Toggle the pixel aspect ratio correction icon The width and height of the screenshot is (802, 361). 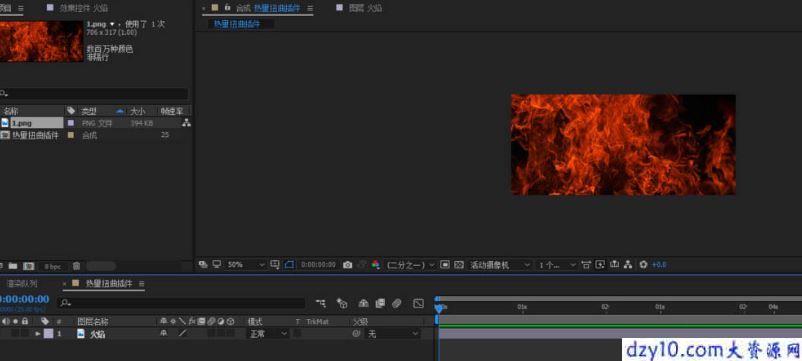[x=586, y=265]
